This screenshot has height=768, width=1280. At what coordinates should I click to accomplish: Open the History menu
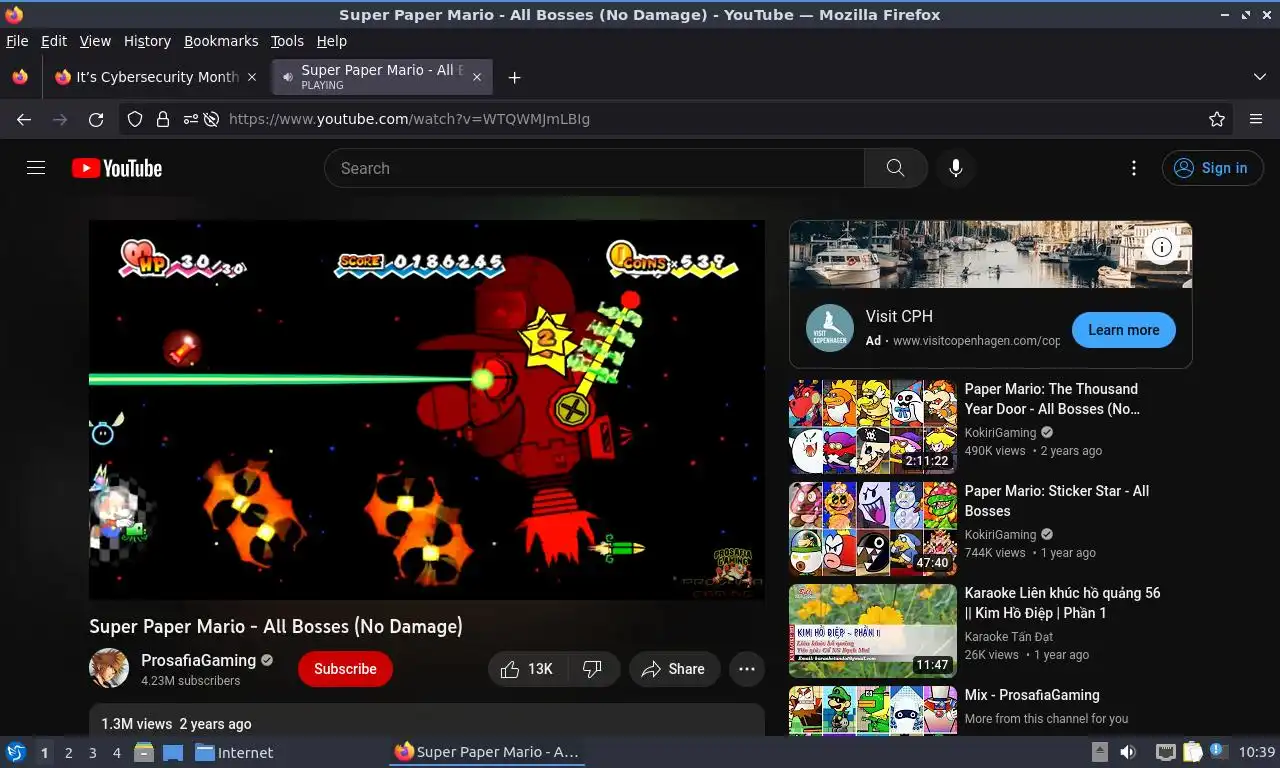[x=147, y=41]
